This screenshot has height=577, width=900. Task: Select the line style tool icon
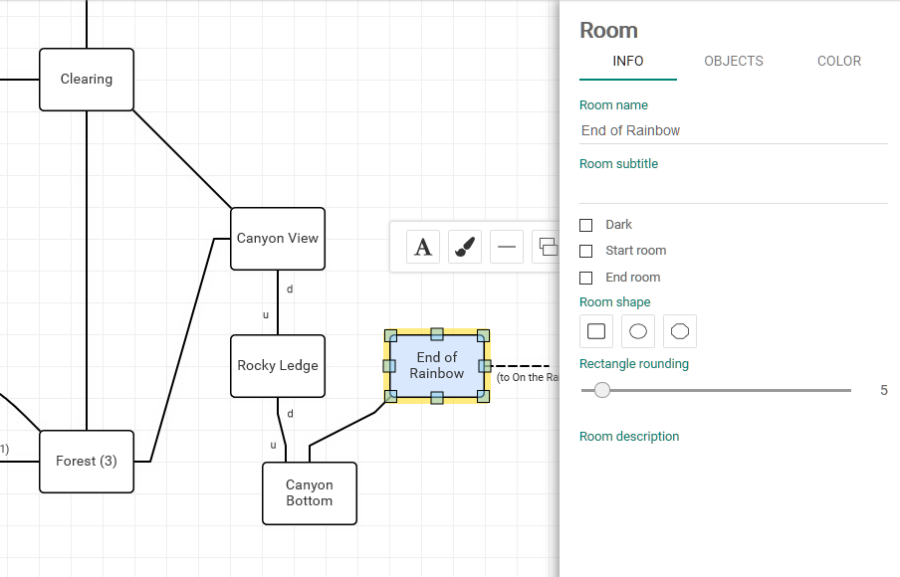pyautogui.click(x=507, y=247)
